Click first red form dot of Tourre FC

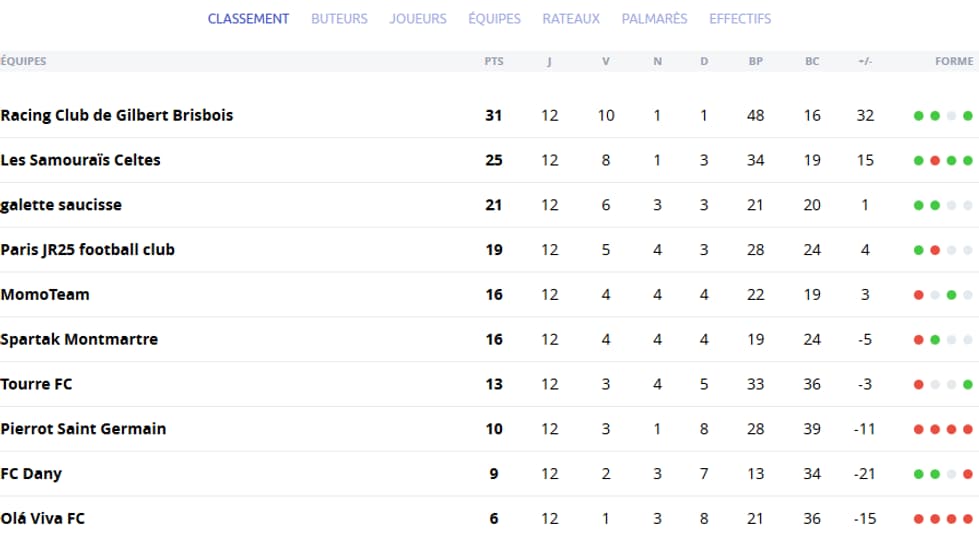tap(918, 384)
